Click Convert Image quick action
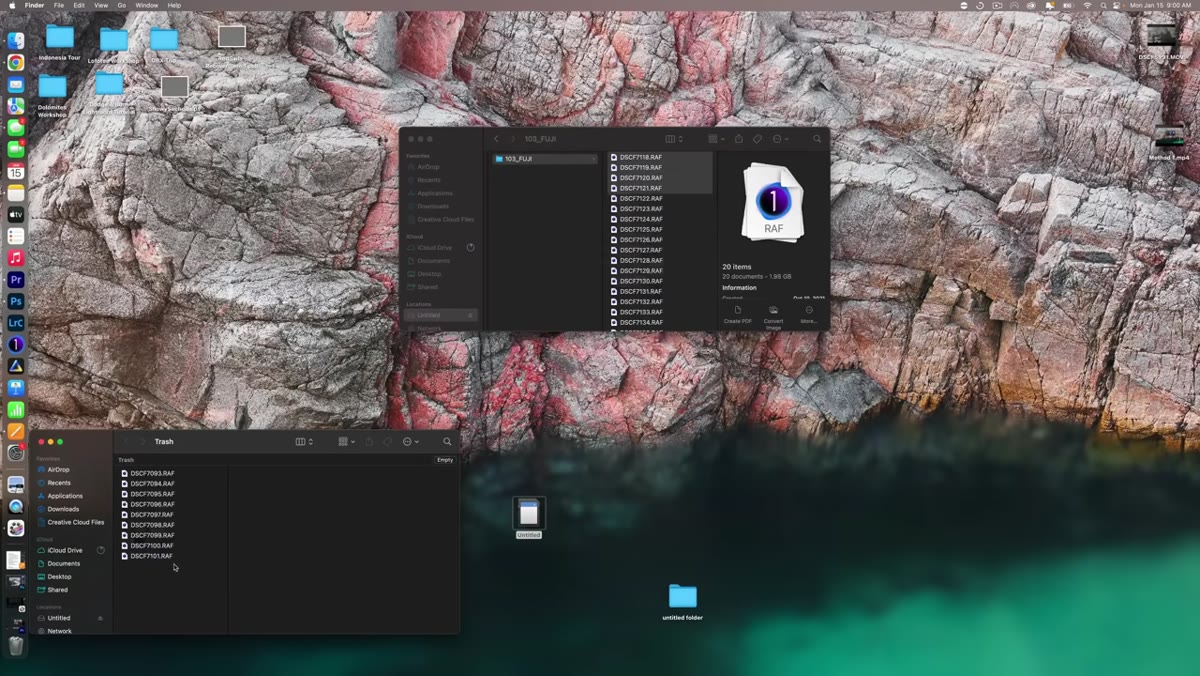The height and width of the screenshot is (676, 1200). click(x=773, y=317)
